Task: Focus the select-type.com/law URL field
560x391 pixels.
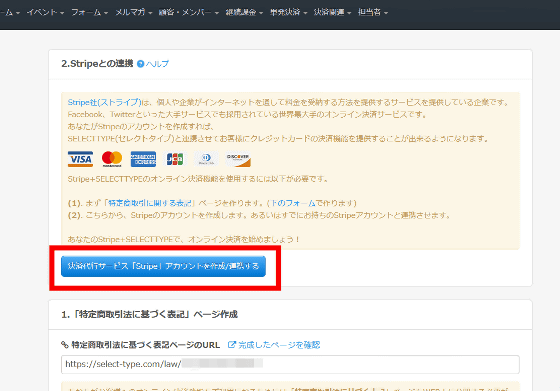Action: pyautogui.click(x=290, y=364)
